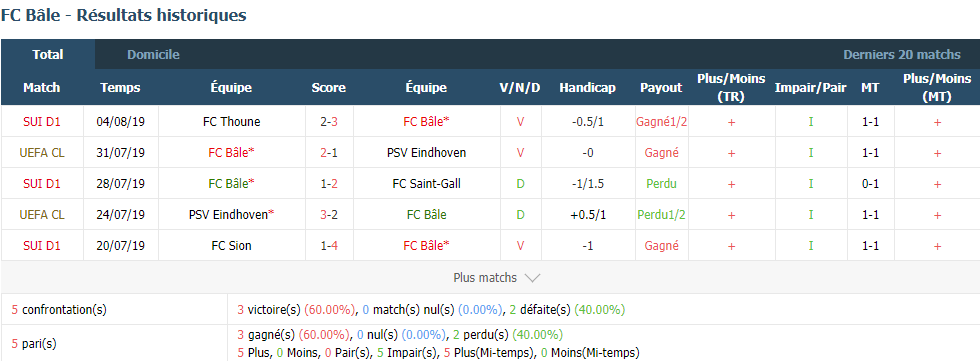The height and width of the screenshot is (361, 980).
Task: Open the PSV Eindhoven away team link on 31/07/19
Action: click(426, 152)
